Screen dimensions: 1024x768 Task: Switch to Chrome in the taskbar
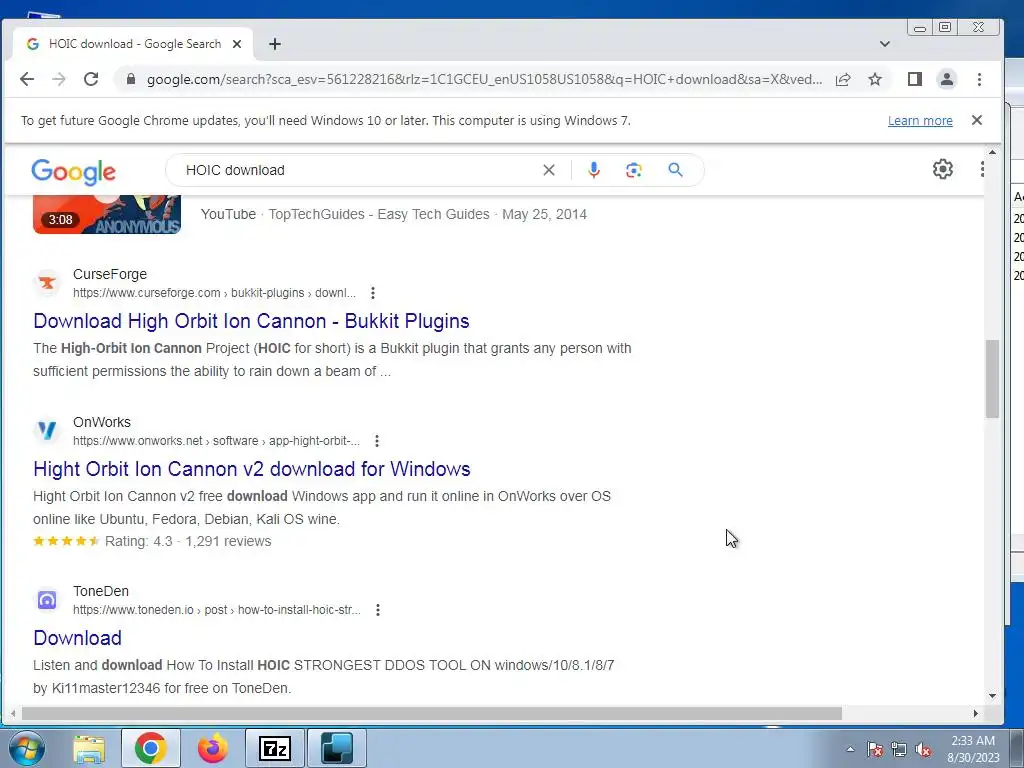click(x=150, y=748)
